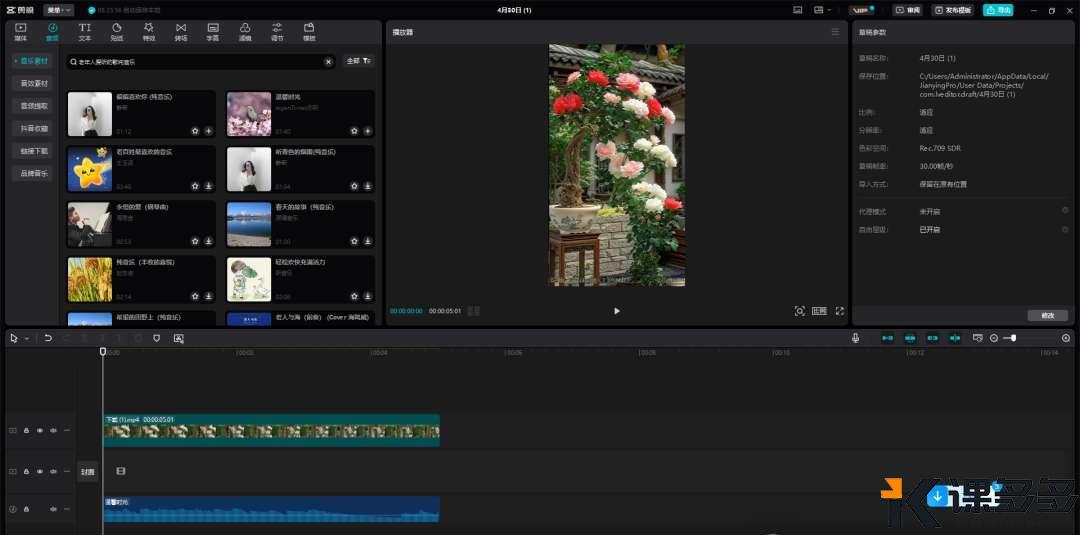The height and width of the screenshot is (535, 1080).
Task: Click the timeline image/cover toolbar icon
Action: (178, 338)
